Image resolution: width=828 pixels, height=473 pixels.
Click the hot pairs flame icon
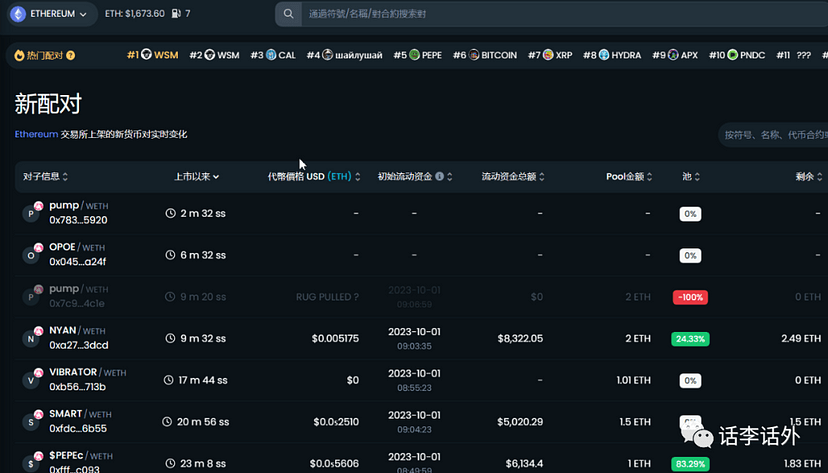click(x=19, y=55)
